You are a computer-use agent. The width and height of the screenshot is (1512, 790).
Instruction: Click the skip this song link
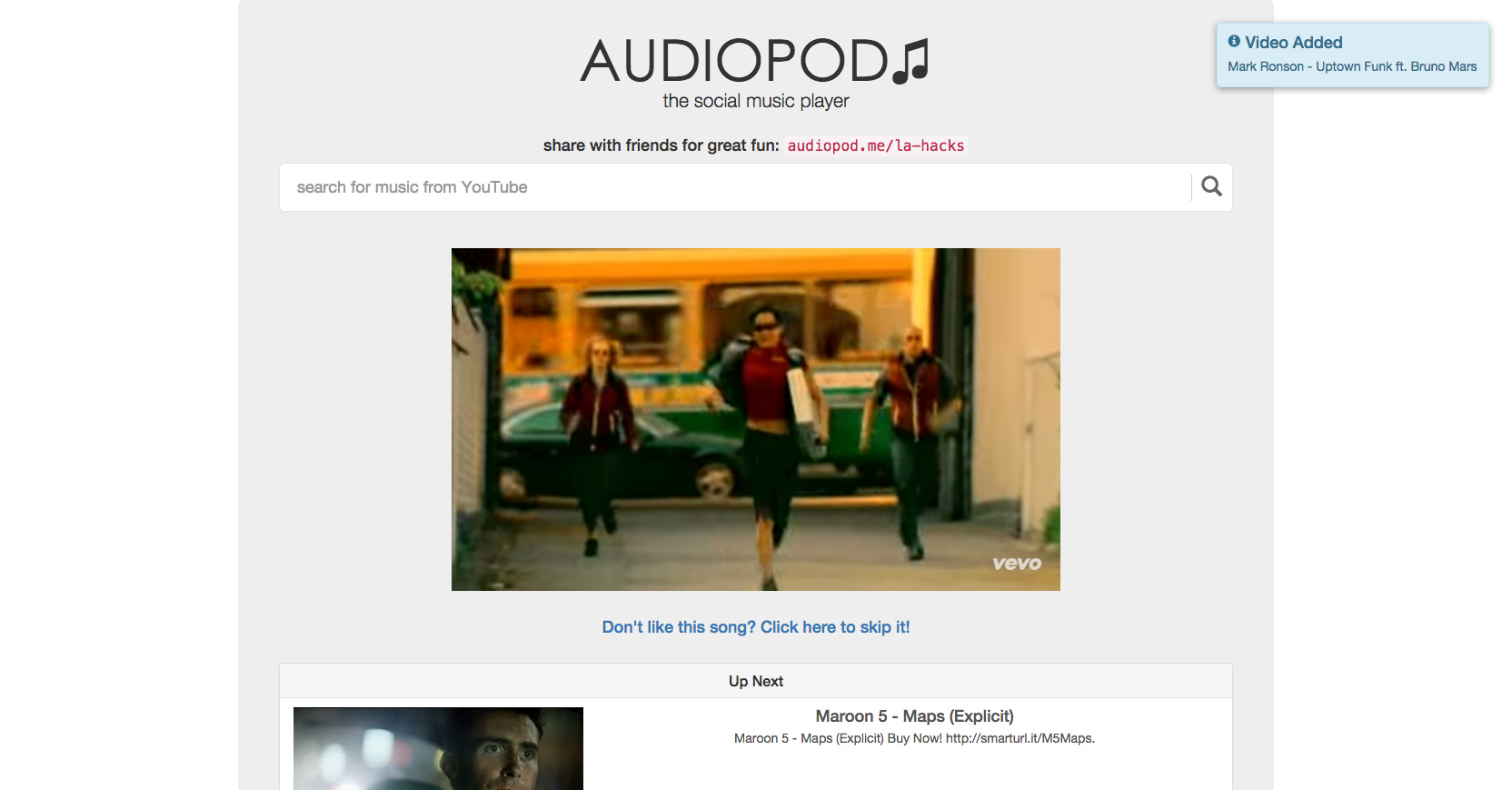pos(756,627)
